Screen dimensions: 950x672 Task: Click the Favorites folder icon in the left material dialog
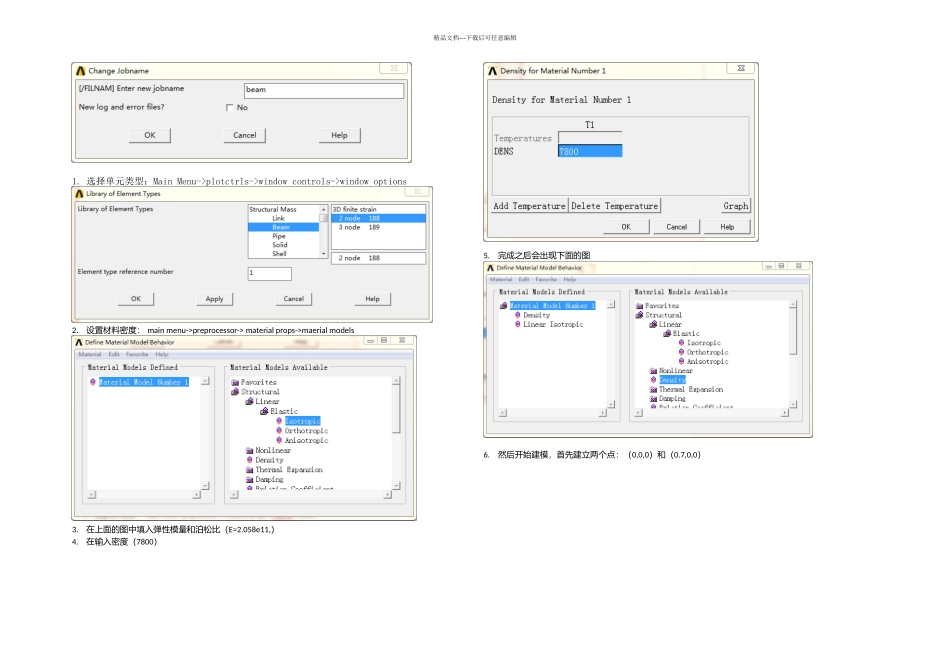[x=235, y=382]
